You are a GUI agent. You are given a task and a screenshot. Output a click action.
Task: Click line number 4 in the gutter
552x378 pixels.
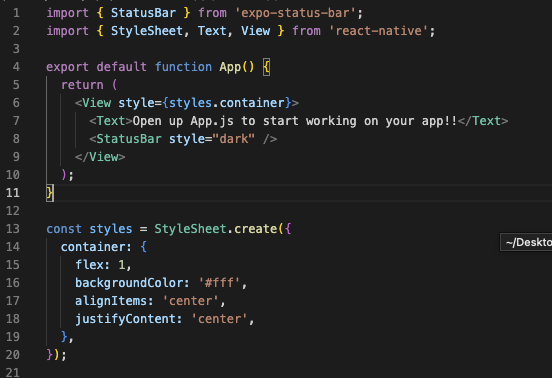coord(16,67)
